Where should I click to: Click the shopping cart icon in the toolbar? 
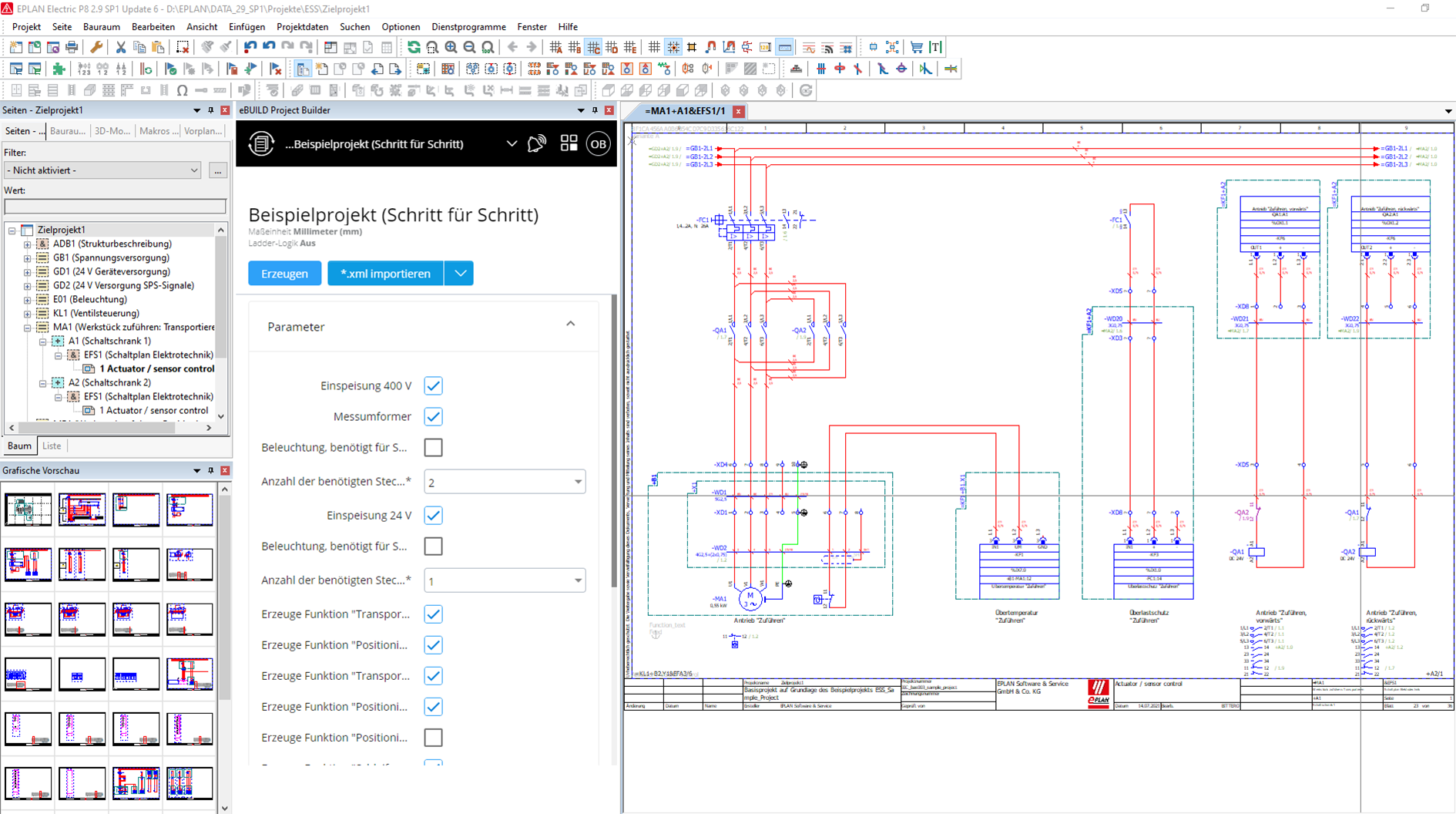pyautogui.click(x=916, y=47)
